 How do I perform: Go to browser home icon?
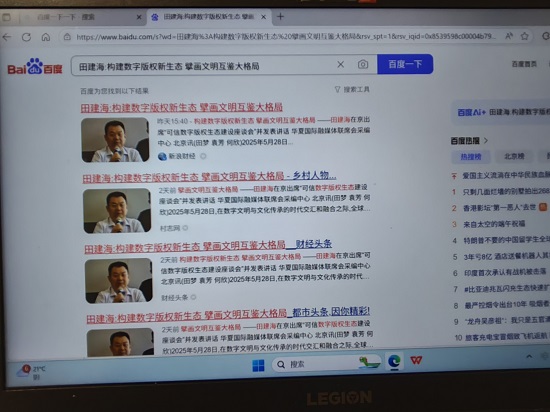point(46,37)
